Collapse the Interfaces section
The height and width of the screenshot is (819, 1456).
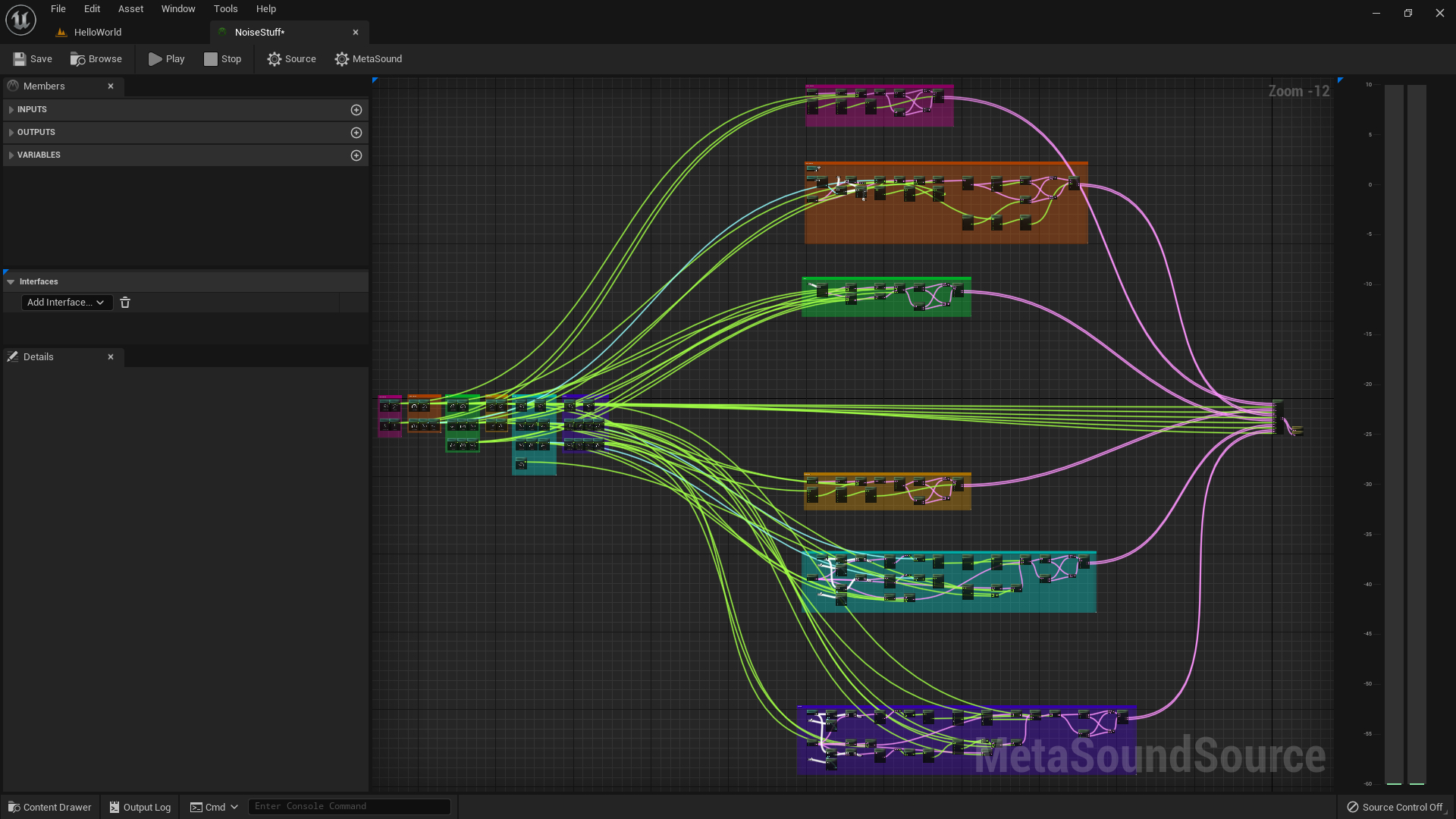pyautogui.click(x=11, y=281)
